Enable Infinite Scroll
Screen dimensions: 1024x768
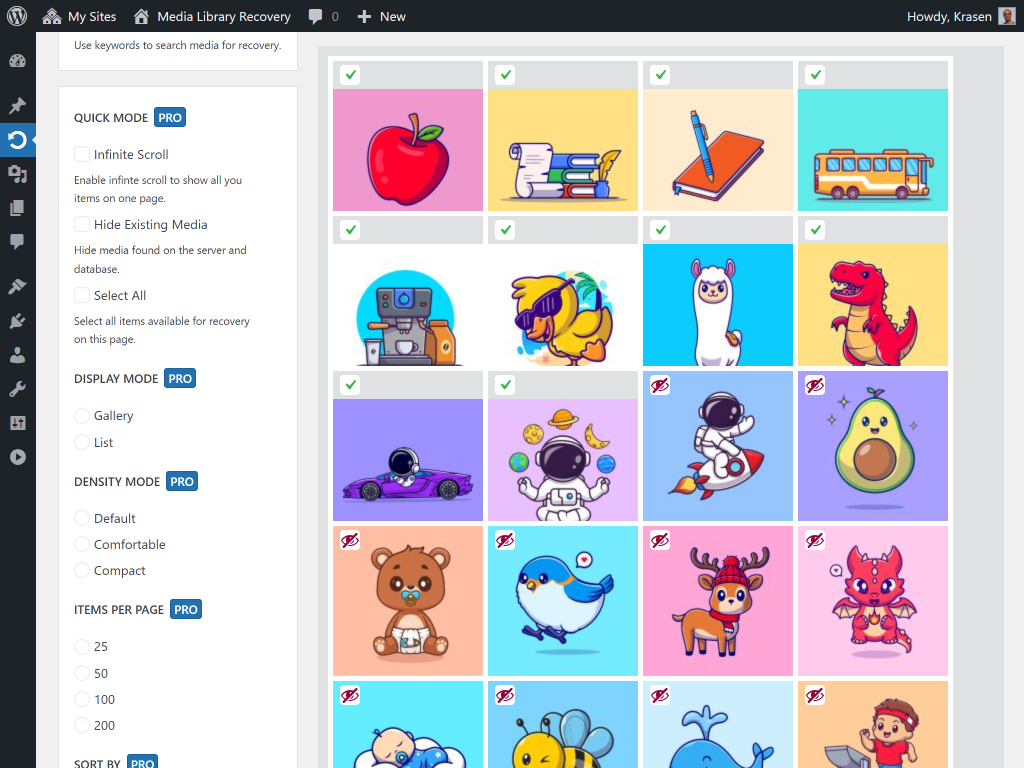tap(81, 154)
